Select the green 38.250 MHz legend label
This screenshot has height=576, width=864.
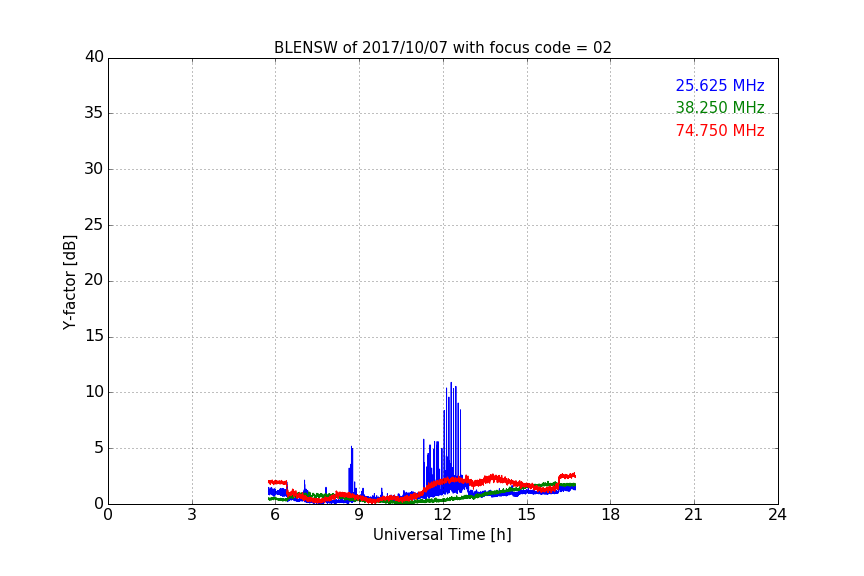click(720, 107)
